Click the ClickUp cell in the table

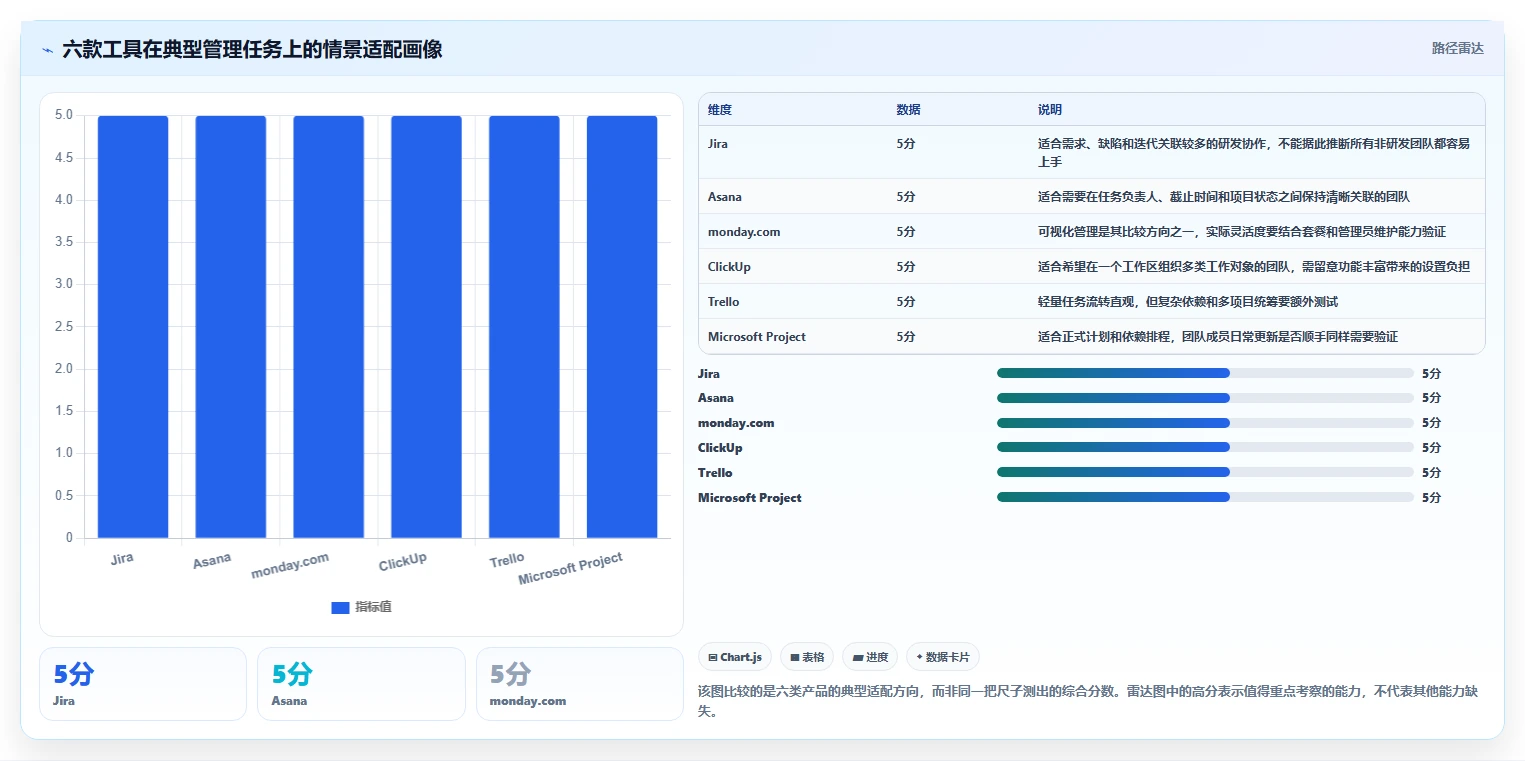click(x=729, y=267)
